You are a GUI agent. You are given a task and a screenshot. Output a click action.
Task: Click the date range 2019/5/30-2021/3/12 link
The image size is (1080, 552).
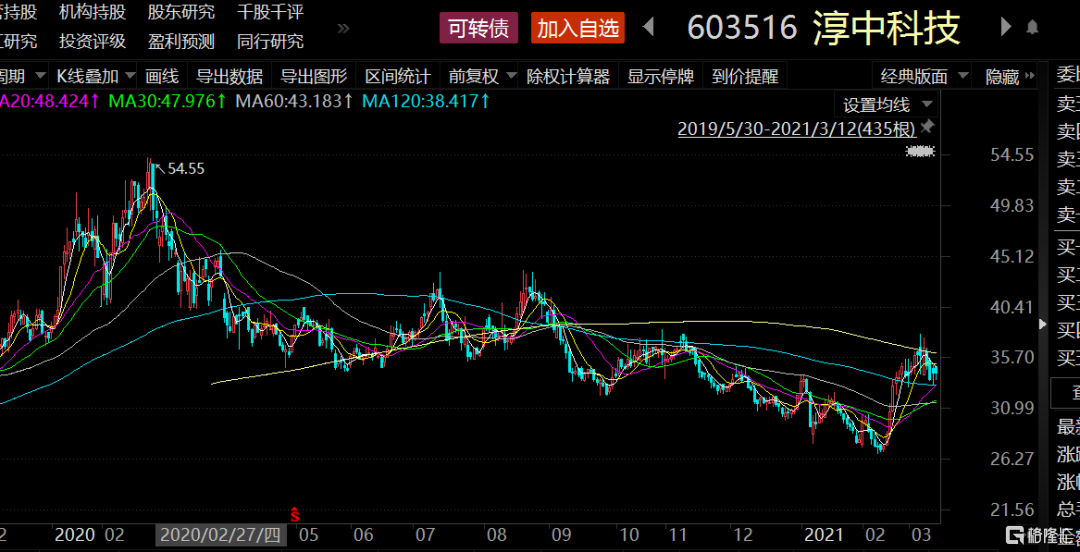coord(797,128)
